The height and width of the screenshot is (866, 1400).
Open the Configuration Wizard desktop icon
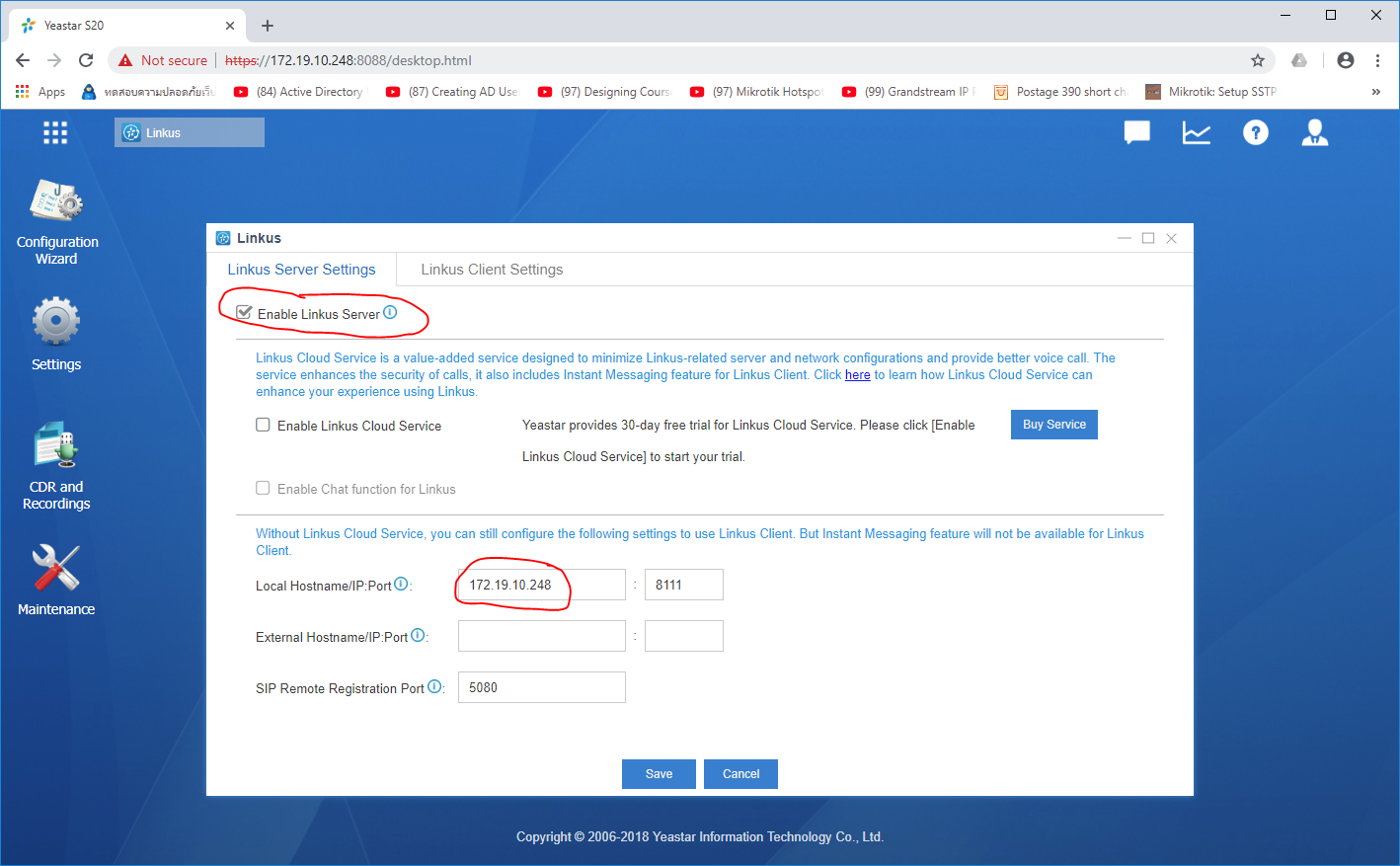click(56, 222)
